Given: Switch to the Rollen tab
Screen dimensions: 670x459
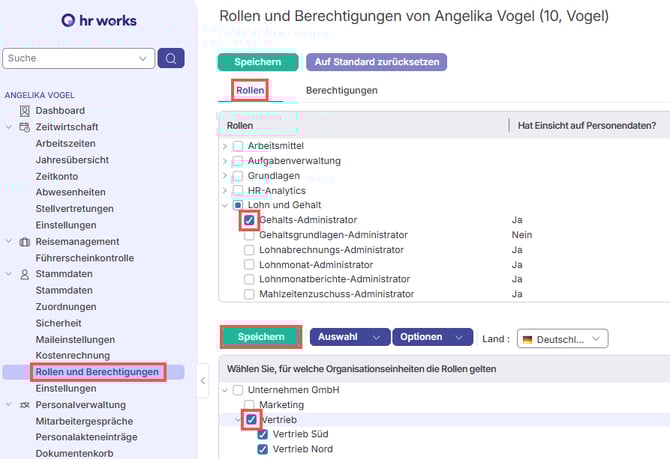Looking at the screenshot, I should click(250, 91).
